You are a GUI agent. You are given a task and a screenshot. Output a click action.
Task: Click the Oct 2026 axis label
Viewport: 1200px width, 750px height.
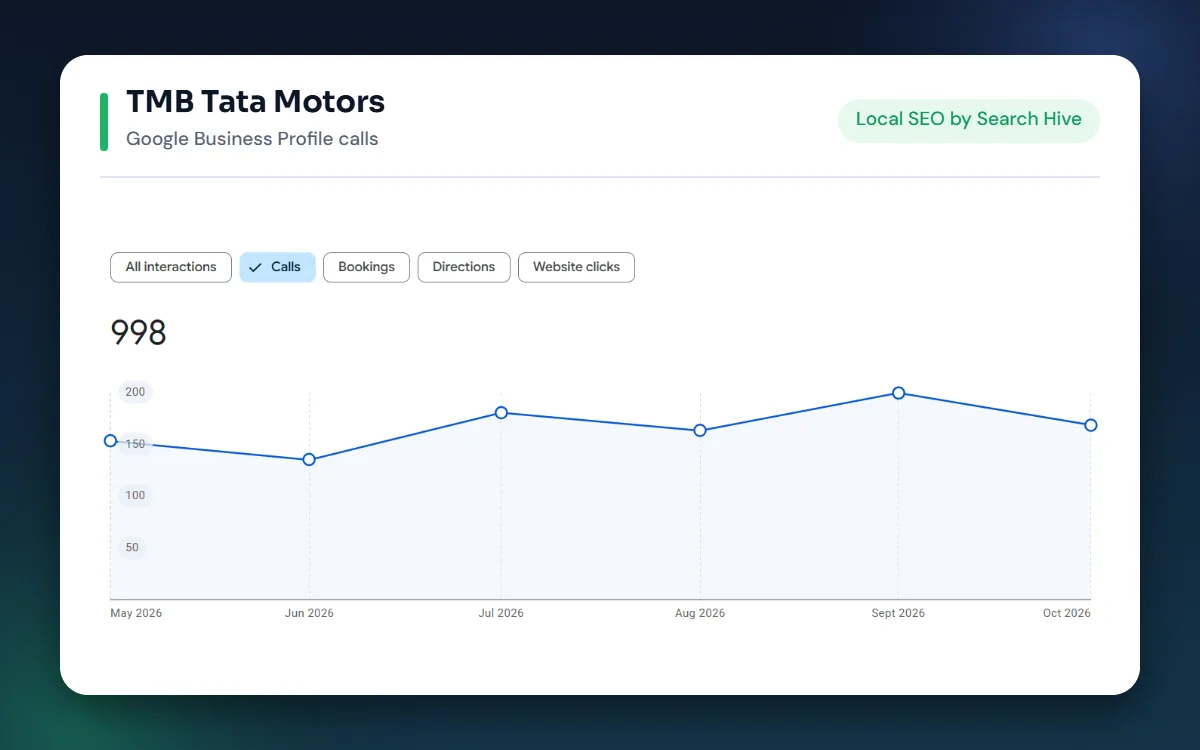click(x=1067, y=613)
